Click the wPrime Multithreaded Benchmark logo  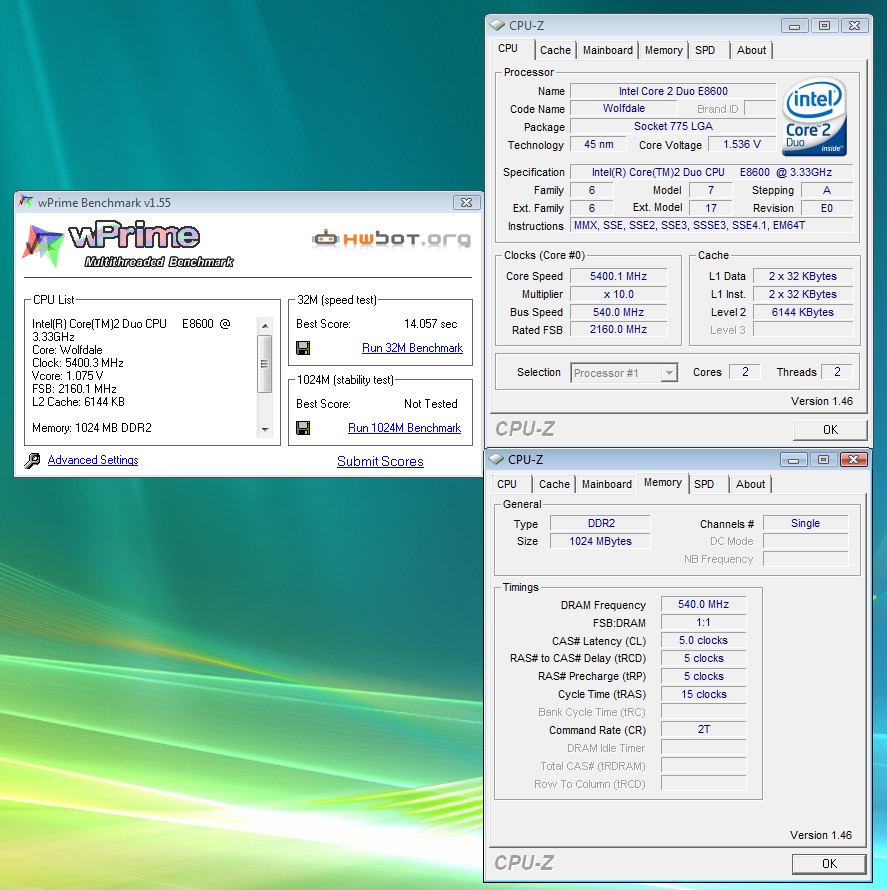click(x=128, y=244)
